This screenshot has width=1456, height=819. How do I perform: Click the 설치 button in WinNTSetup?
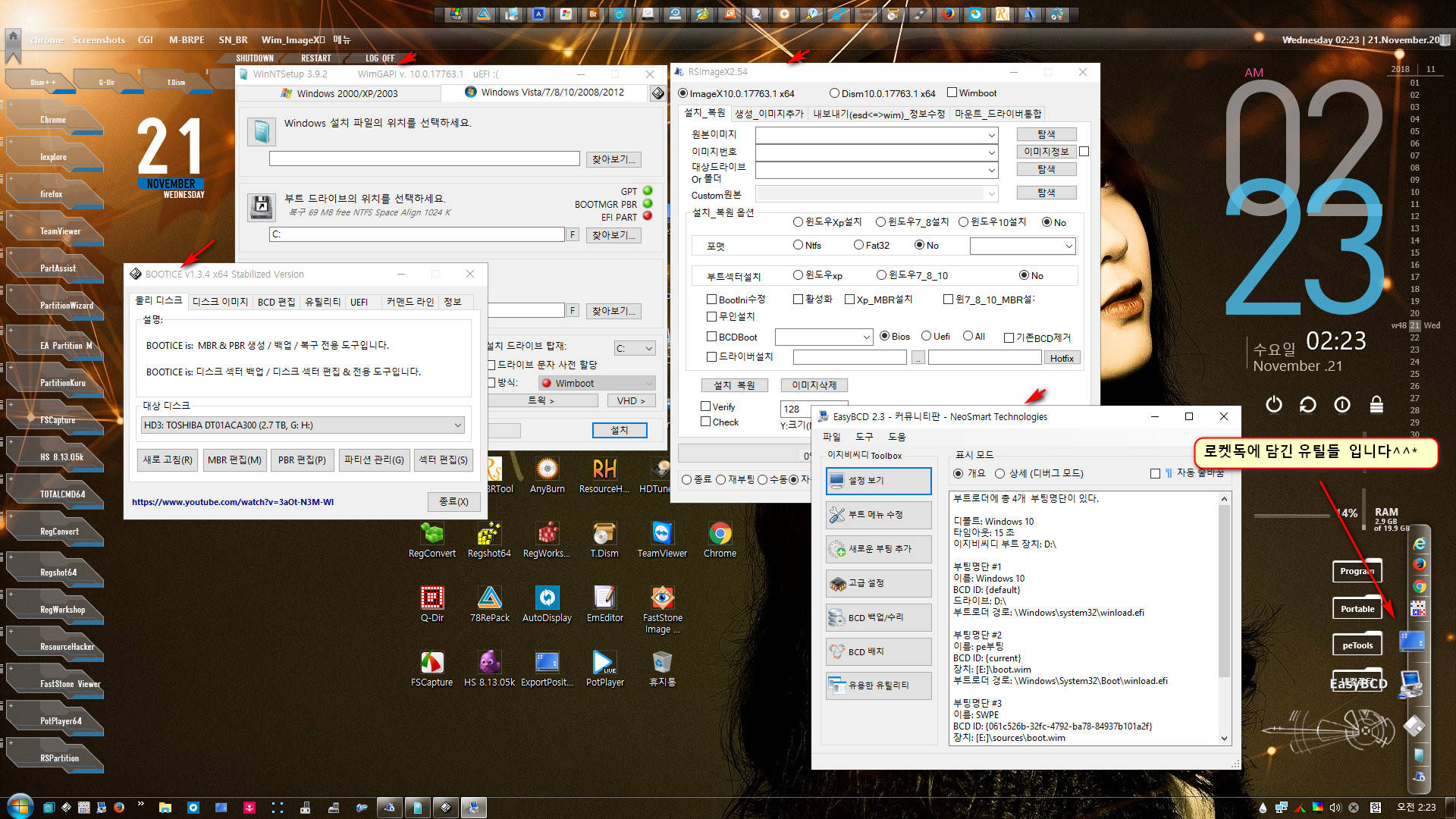[620, 430]
